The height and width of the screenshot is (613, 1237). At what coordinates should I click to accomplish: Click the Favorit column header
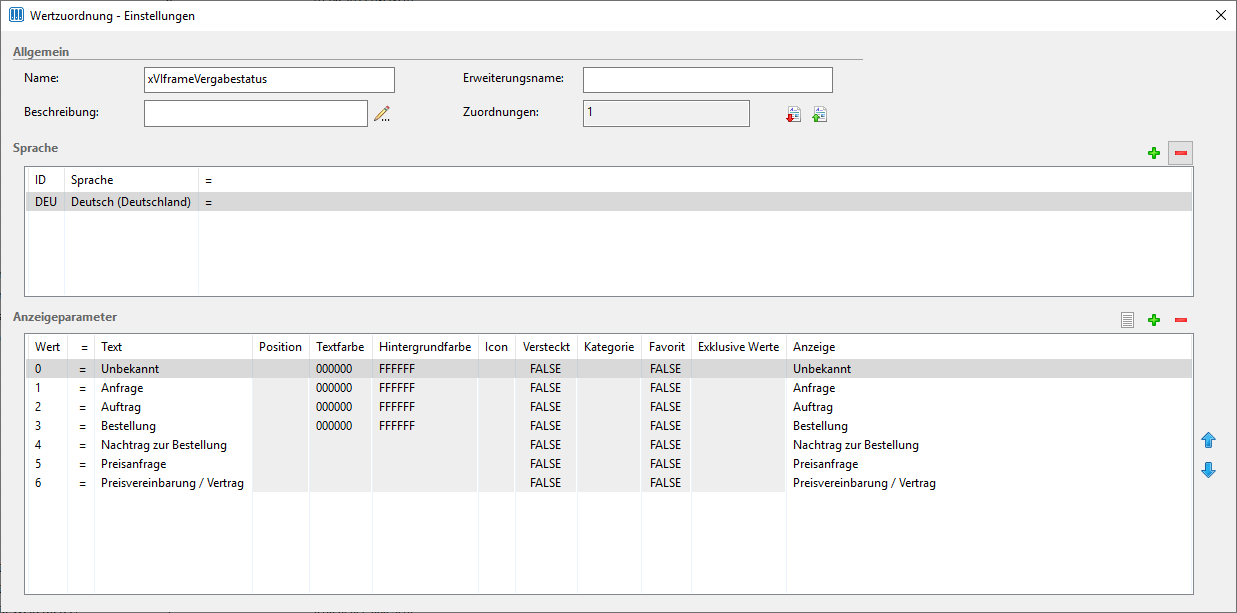(666, 347)
